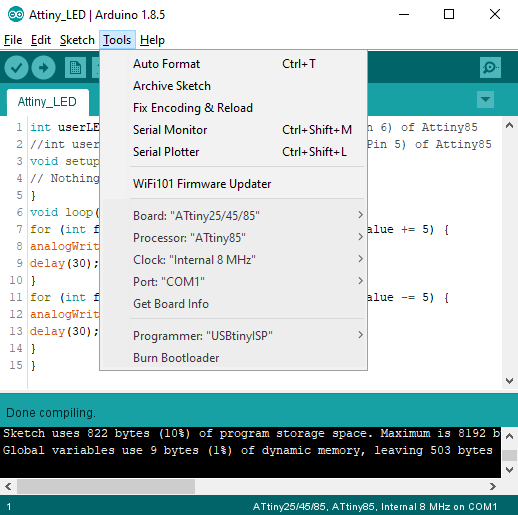
Task: Expand the Processor "ATtiny85" submenu
Action: point(247,237)
